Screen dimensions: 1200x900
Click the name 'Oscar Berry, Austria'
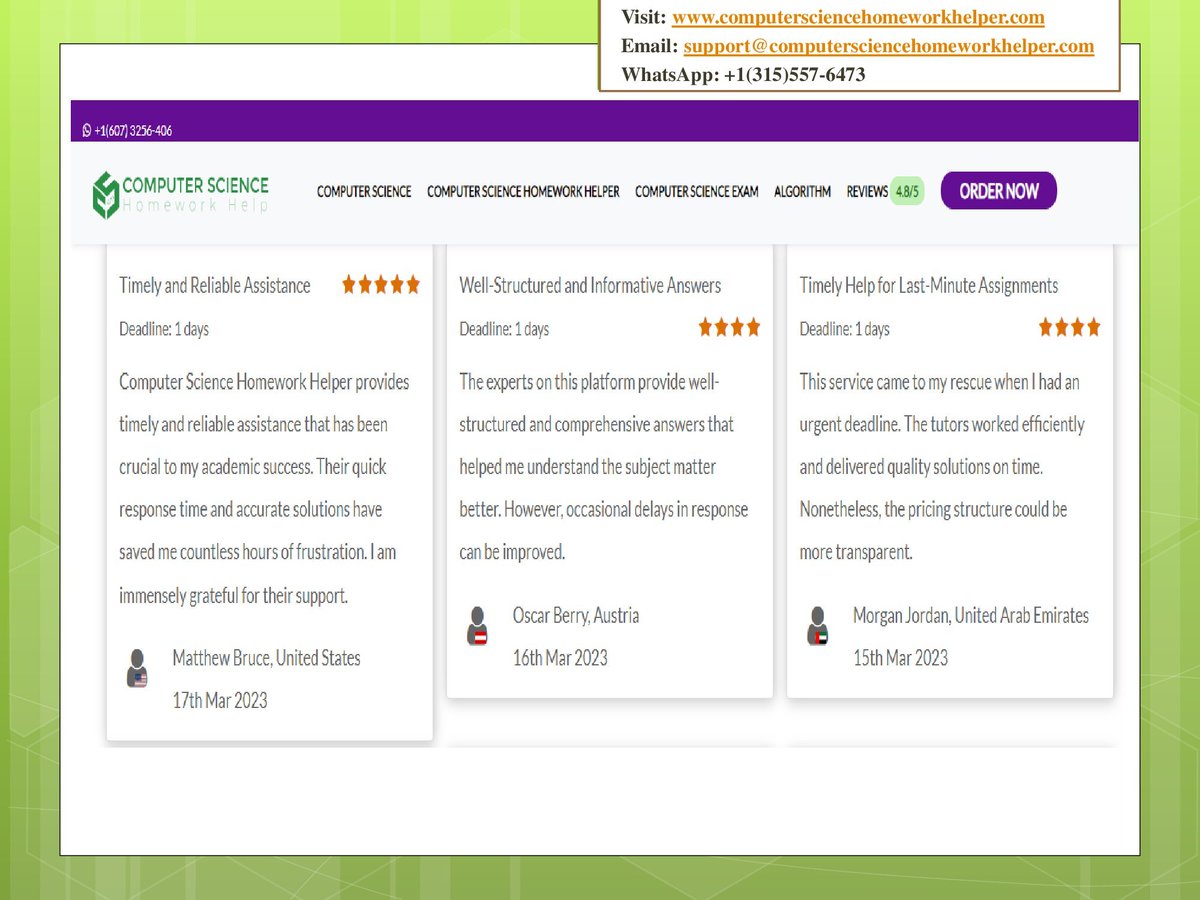pyautogui.click(x=576, y=616)
